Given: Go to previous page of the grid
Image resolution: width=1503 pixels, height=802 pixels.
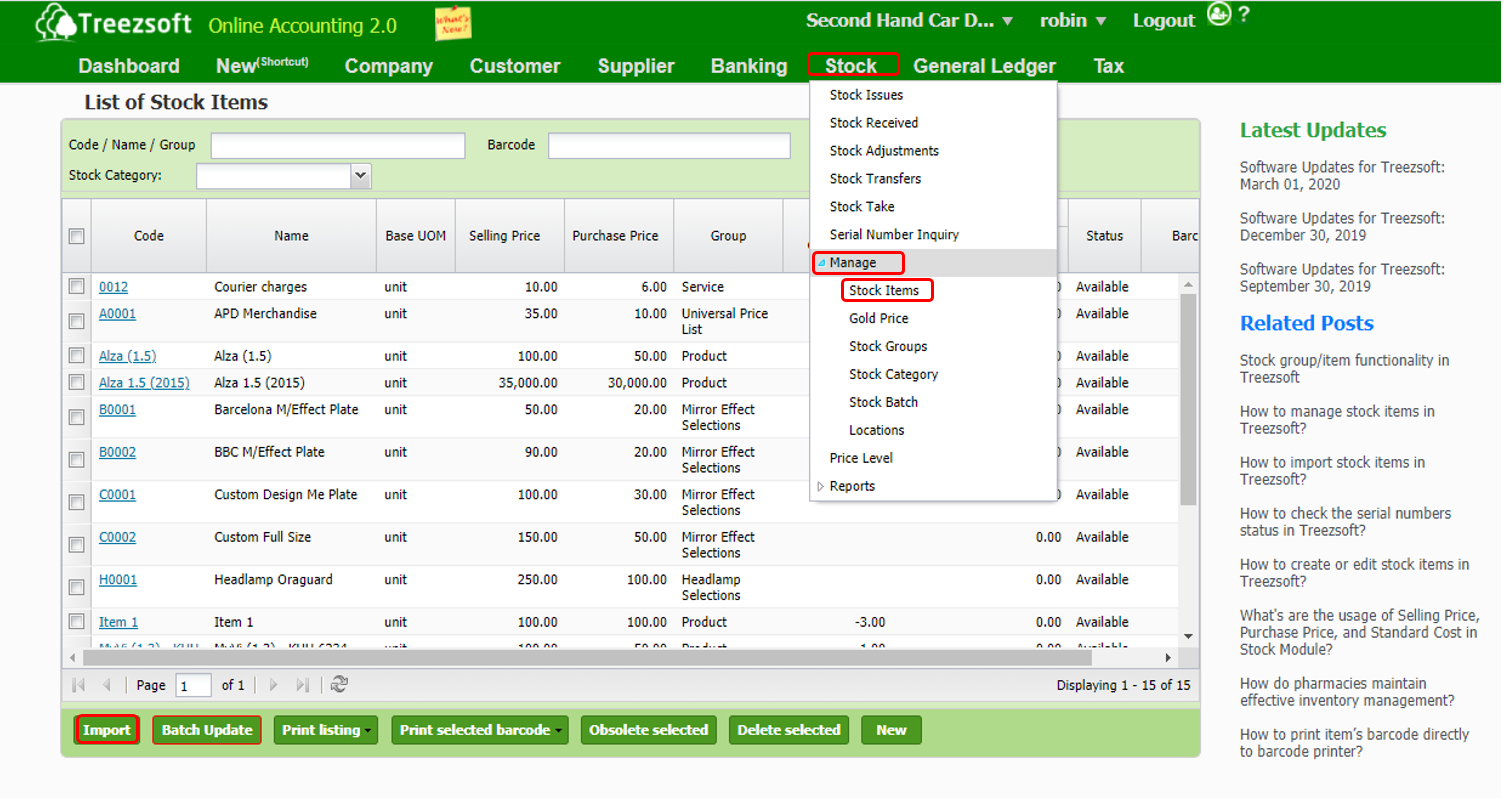Looking at the screenshot, I should pos(106,685).
